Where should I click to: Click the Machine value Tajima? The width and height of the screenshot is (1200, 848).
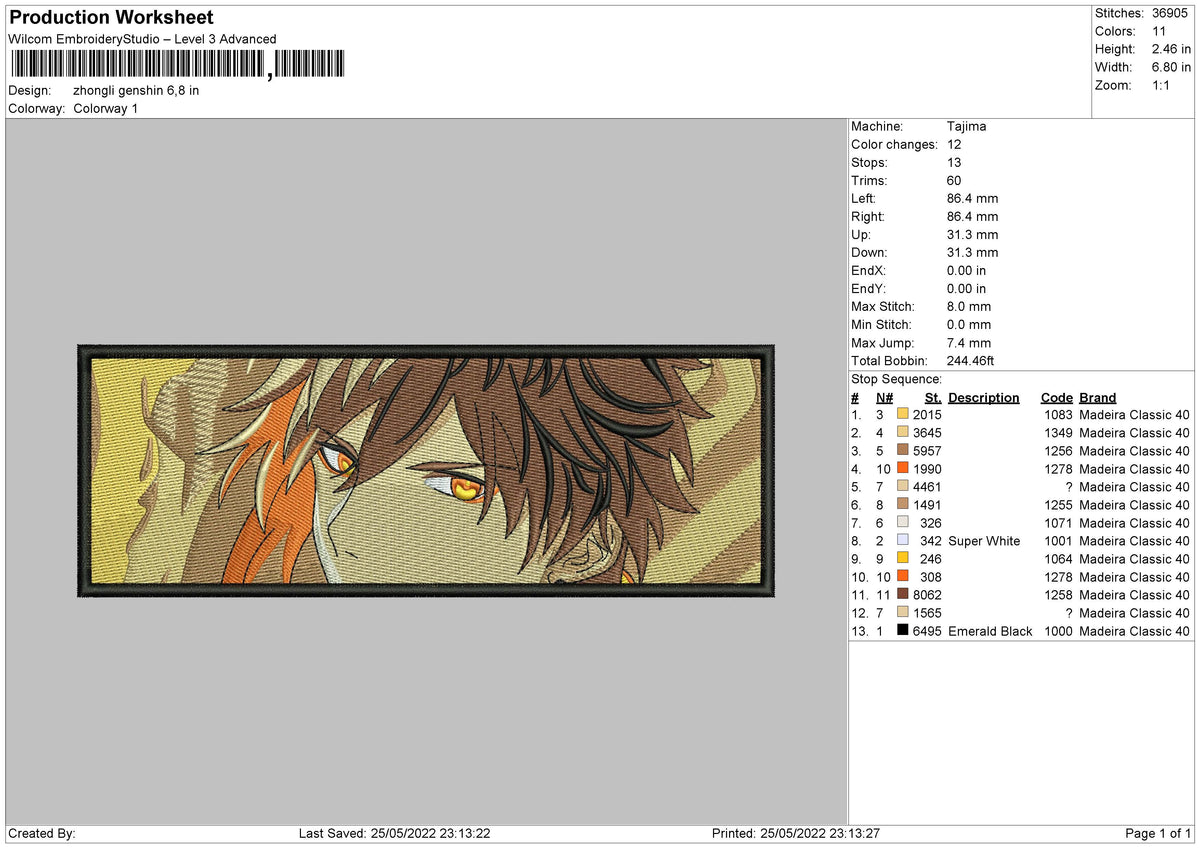point(968,127)
